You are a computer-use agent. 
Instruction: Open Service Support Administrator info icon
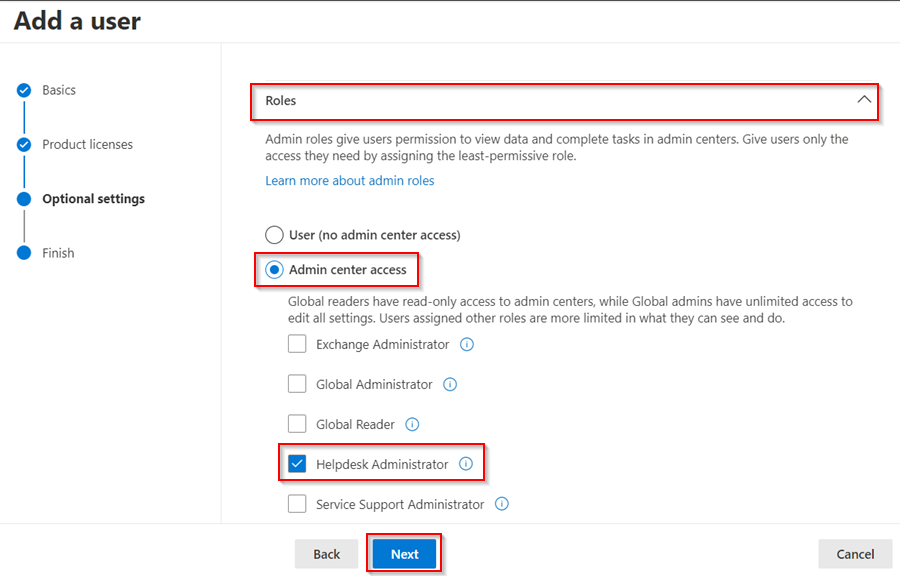tap(502, 504)
